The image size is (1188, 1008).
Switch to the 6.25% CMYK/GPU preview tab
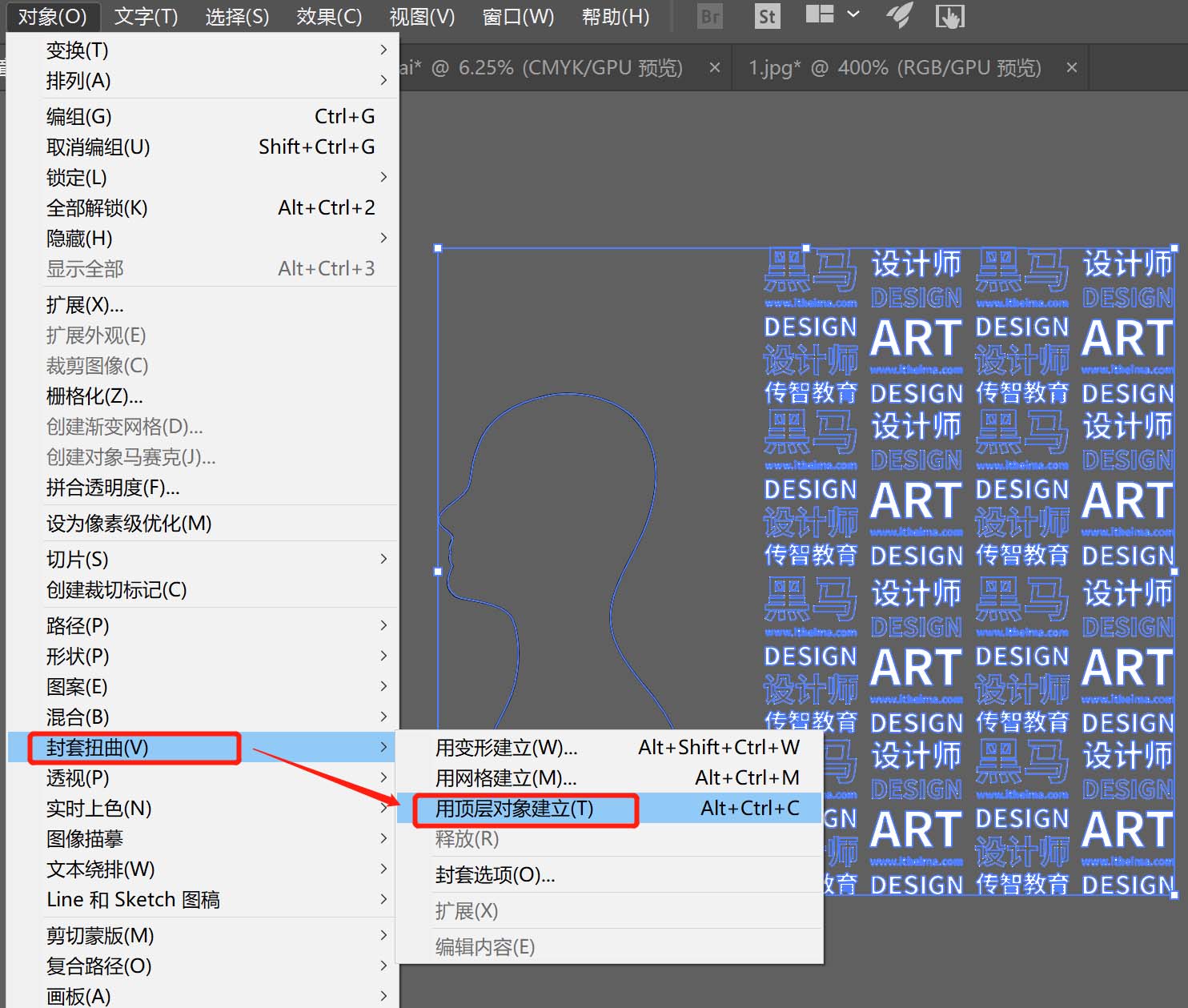coord(541,68)
